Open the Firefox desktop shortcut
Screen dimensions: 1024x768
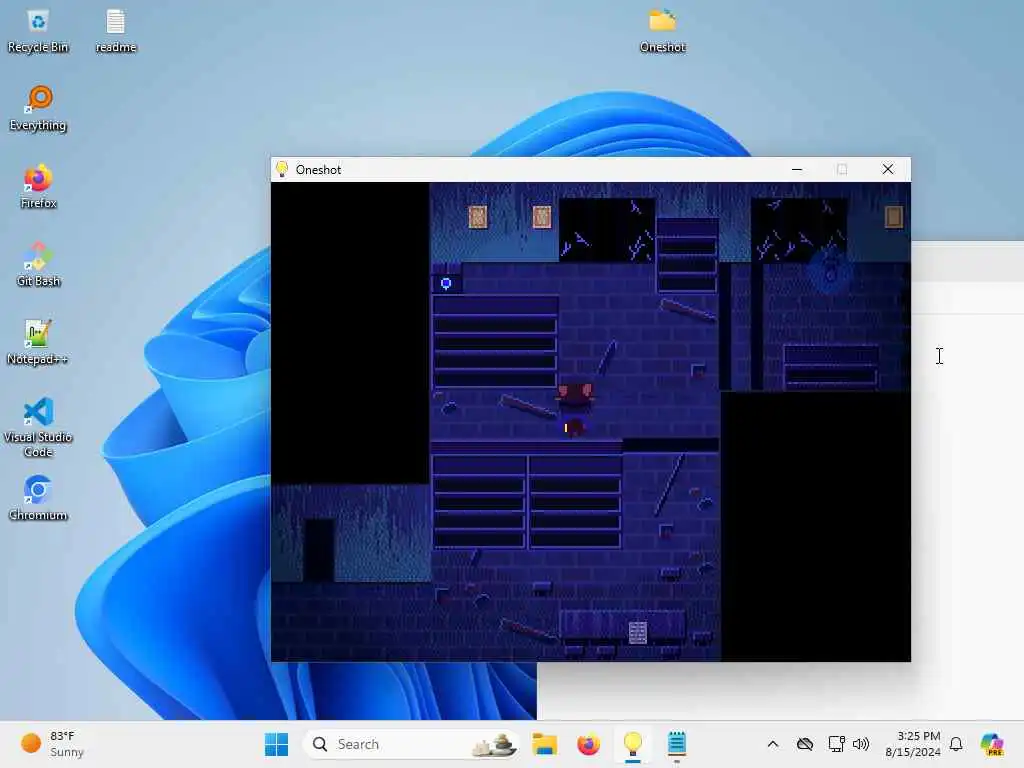point(38,187)
